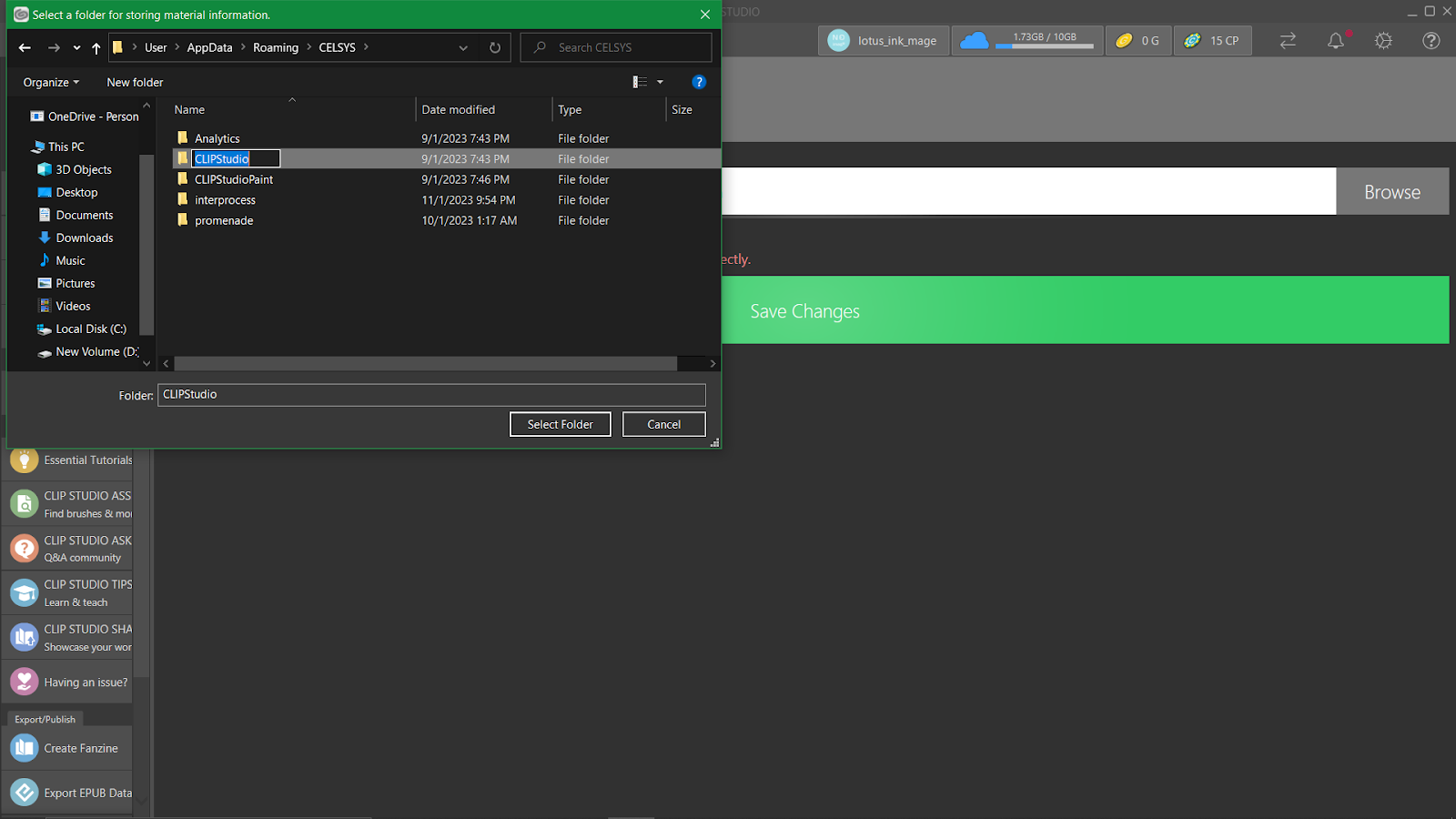This screenshot has height=819, width=1456.
Task: Click User in the address breadcrumb
Action: click(x=156, y=47)
